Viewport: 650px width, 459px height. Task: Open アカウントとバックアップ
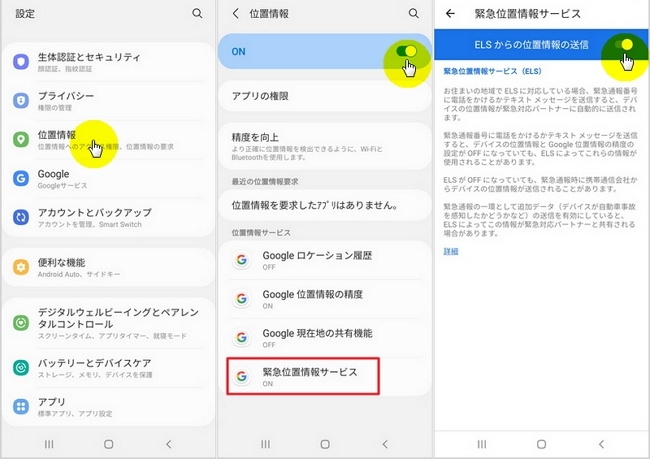click(x=108, y=217)
